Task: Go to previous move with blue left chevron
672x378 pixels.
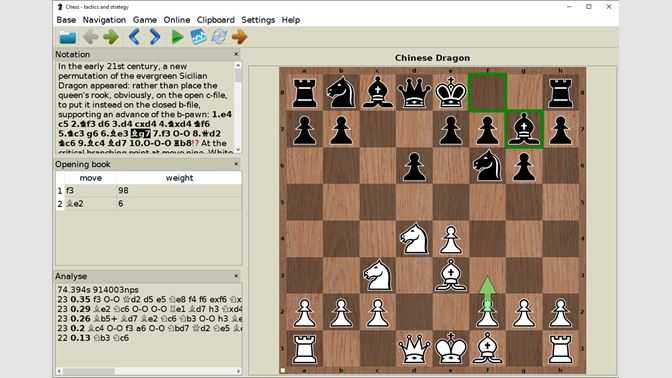Action: (x=134, y=37)
